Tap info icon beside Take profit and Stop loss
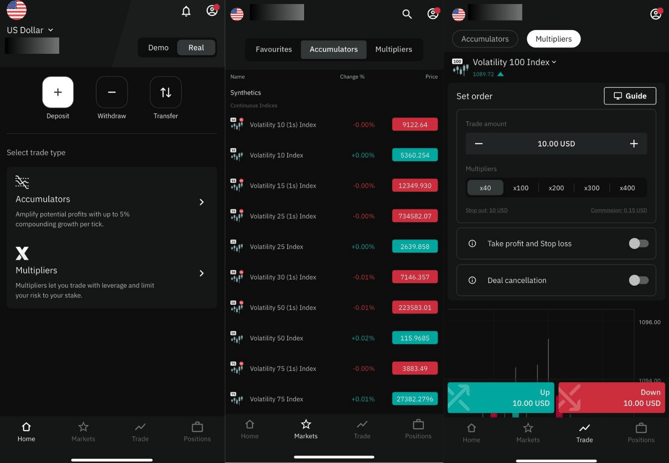The height and width of the screenshot is (463, 669). [472, 244]
